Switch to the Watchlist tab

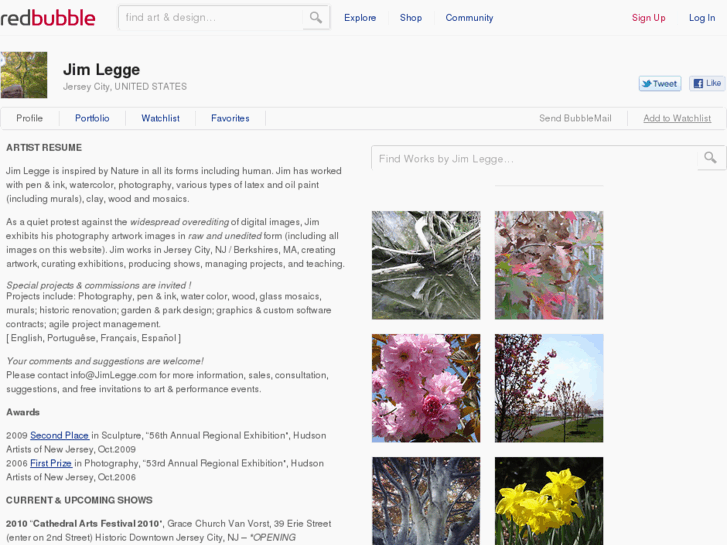[160, 118]
